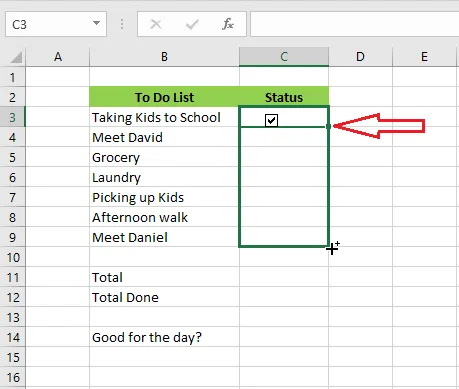Click the Status cell beside Grocery
This screenshot has height=389, width=459.
[284, 157]
